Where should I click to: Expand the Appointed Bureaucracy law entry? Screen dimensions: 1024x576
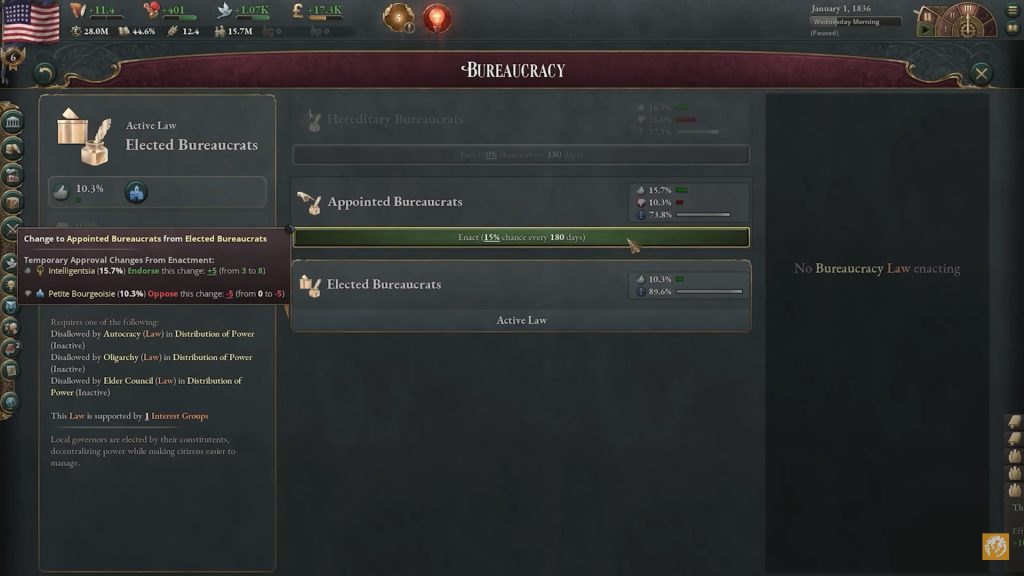point(520,201)
